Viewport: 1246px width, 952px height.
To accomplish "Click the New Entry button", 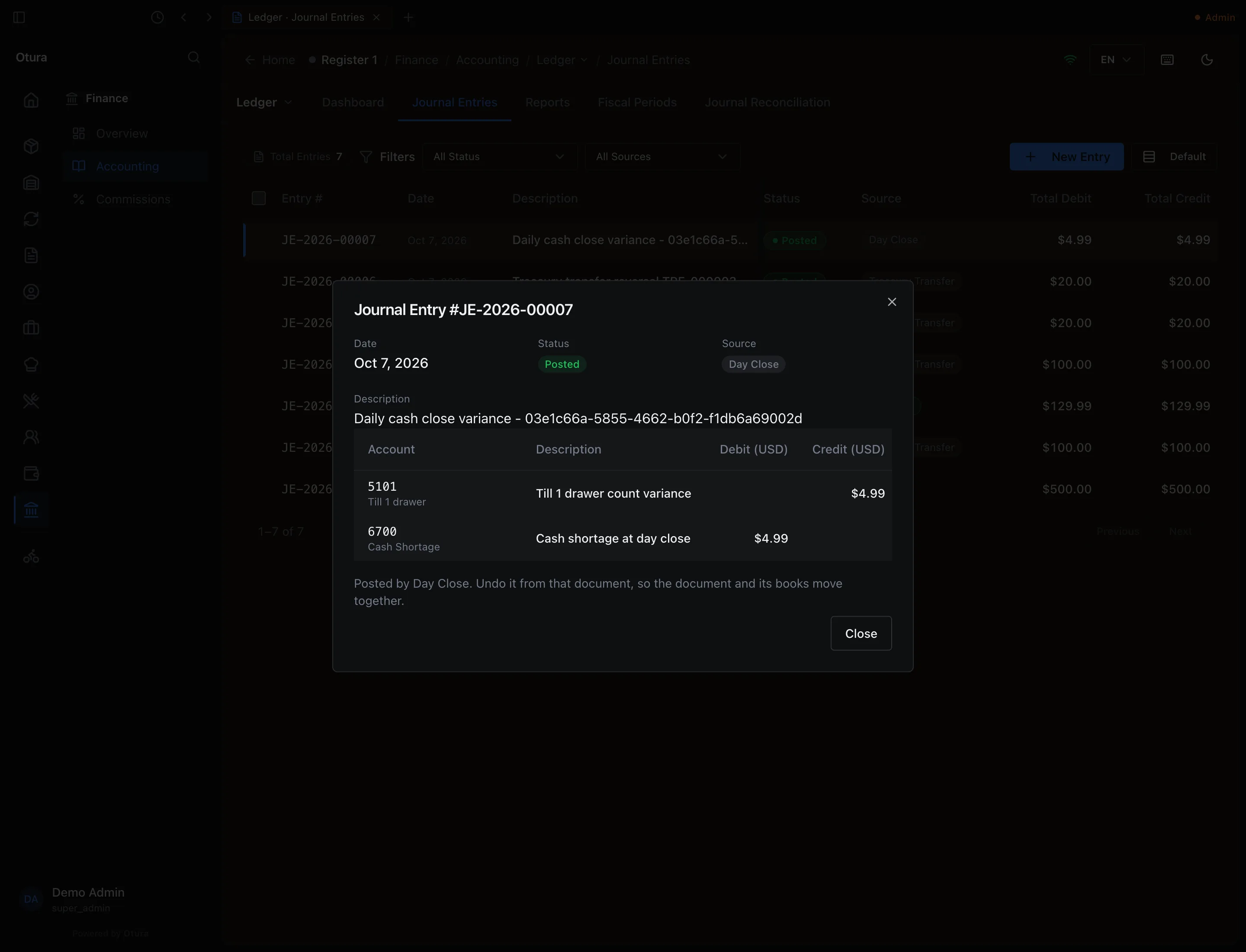I will click(1066, 157).
